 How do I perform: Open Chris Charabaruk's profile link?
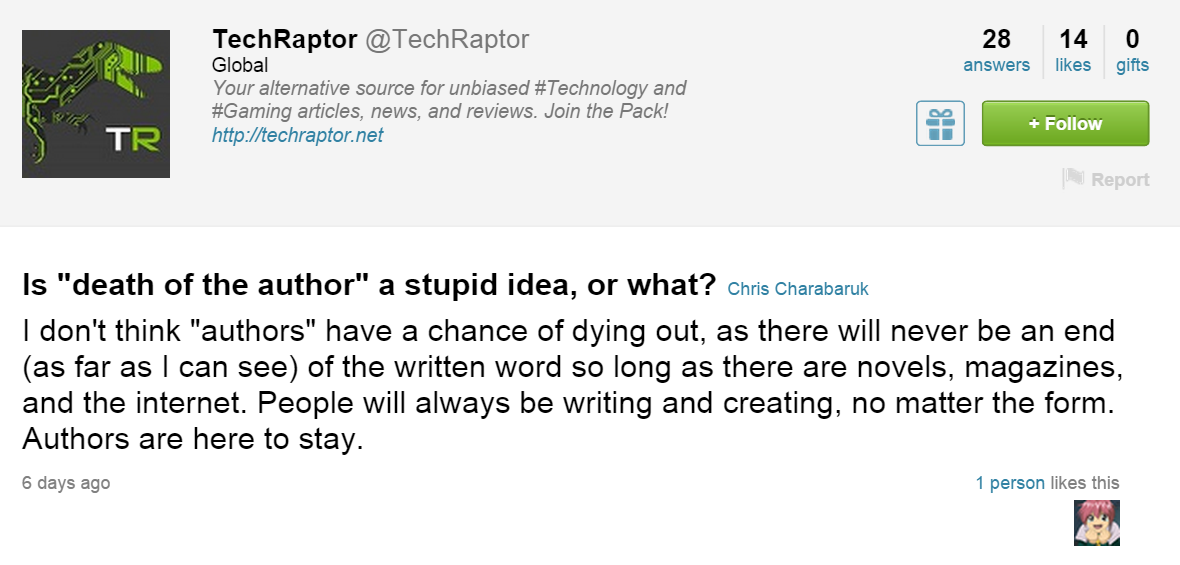(798, 289)
